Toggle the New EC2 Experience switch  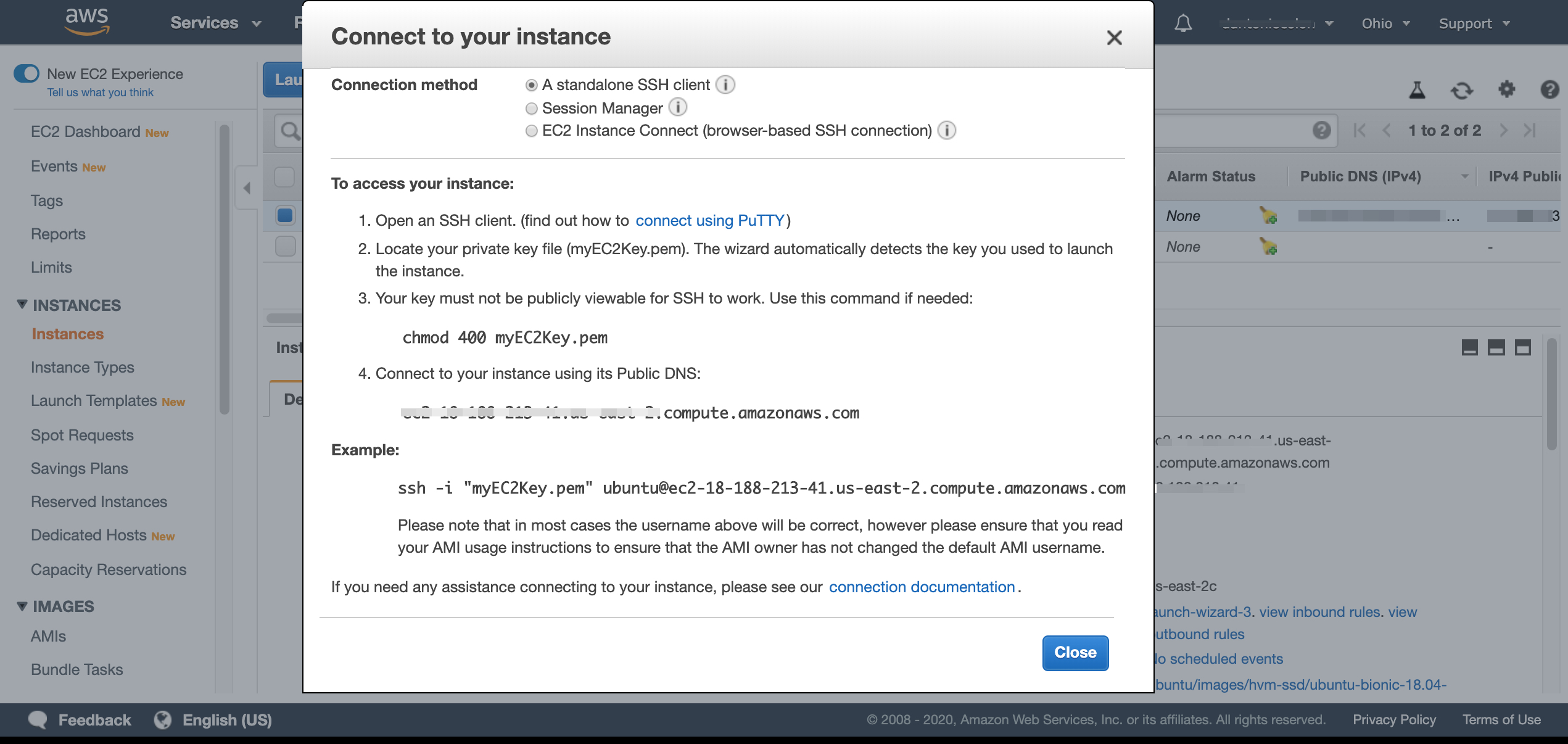click(x=25, y=73)
